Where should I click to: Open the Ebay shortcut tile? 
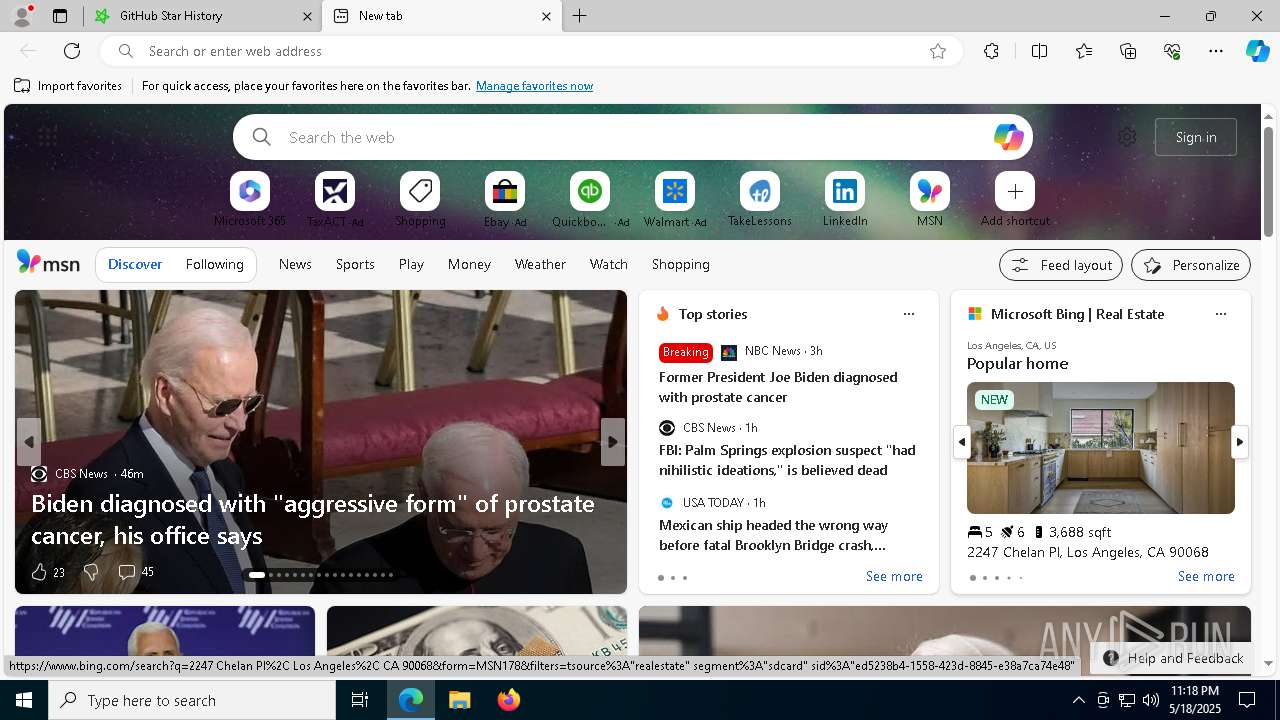tap(505, 191)
